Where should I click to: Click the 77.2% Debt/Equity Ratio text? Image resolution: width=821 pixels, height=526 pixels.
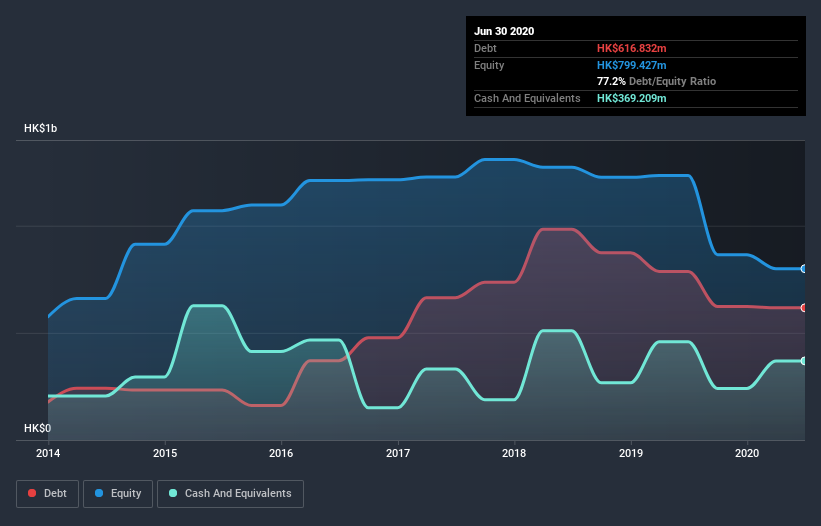(657, 82)
